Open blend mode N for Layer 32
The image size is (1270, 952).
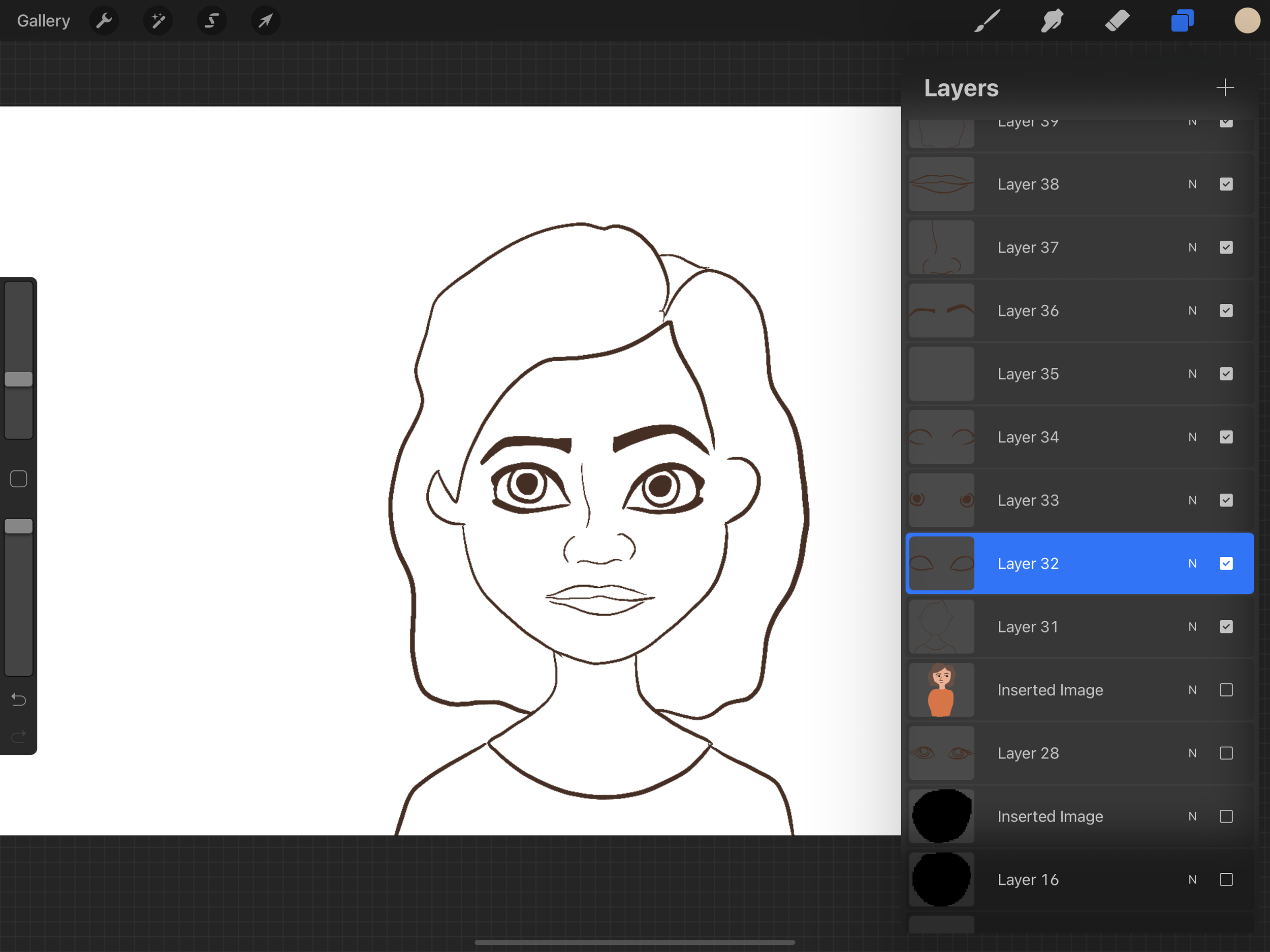pyautogui.click(x=1192, y=563)
